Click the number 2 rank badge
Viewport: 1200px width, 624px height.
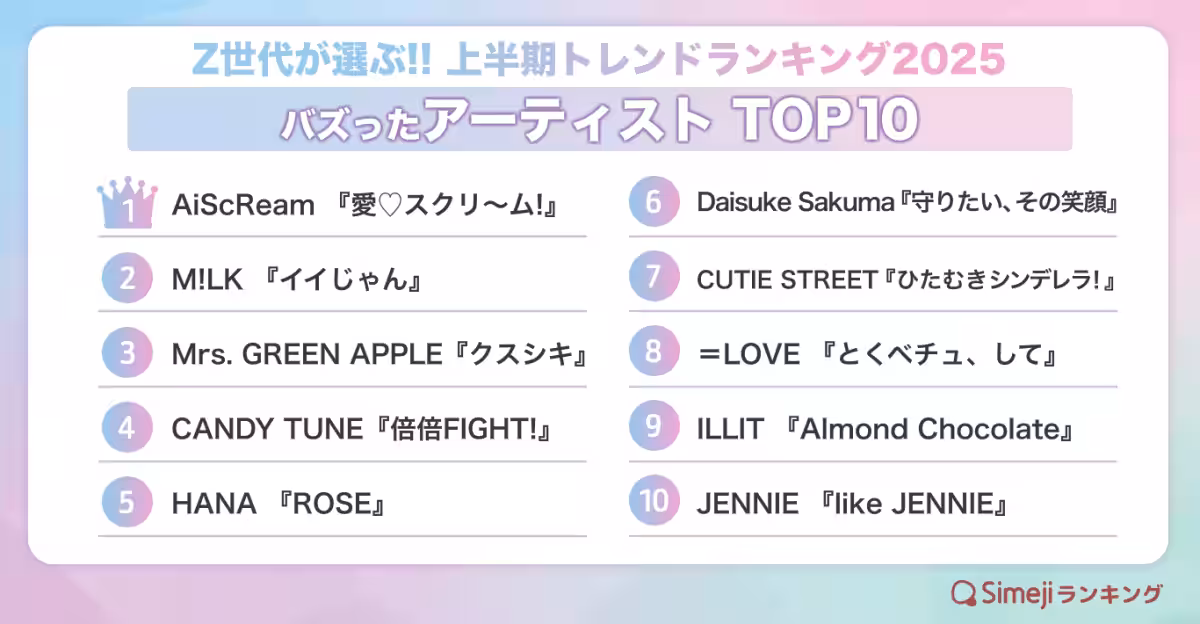tap(127, 279)
